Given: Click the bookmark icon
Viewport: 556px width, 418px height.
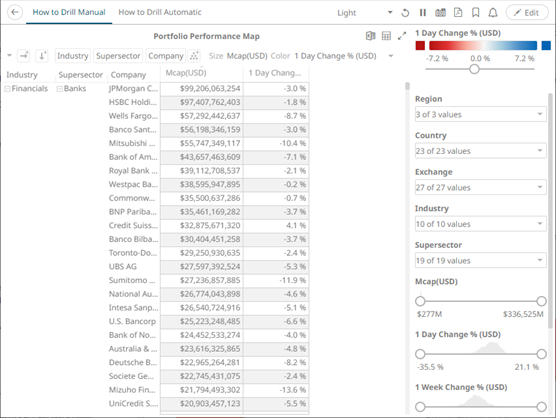Looking at the screenshot, I should (x=476, y=13).
